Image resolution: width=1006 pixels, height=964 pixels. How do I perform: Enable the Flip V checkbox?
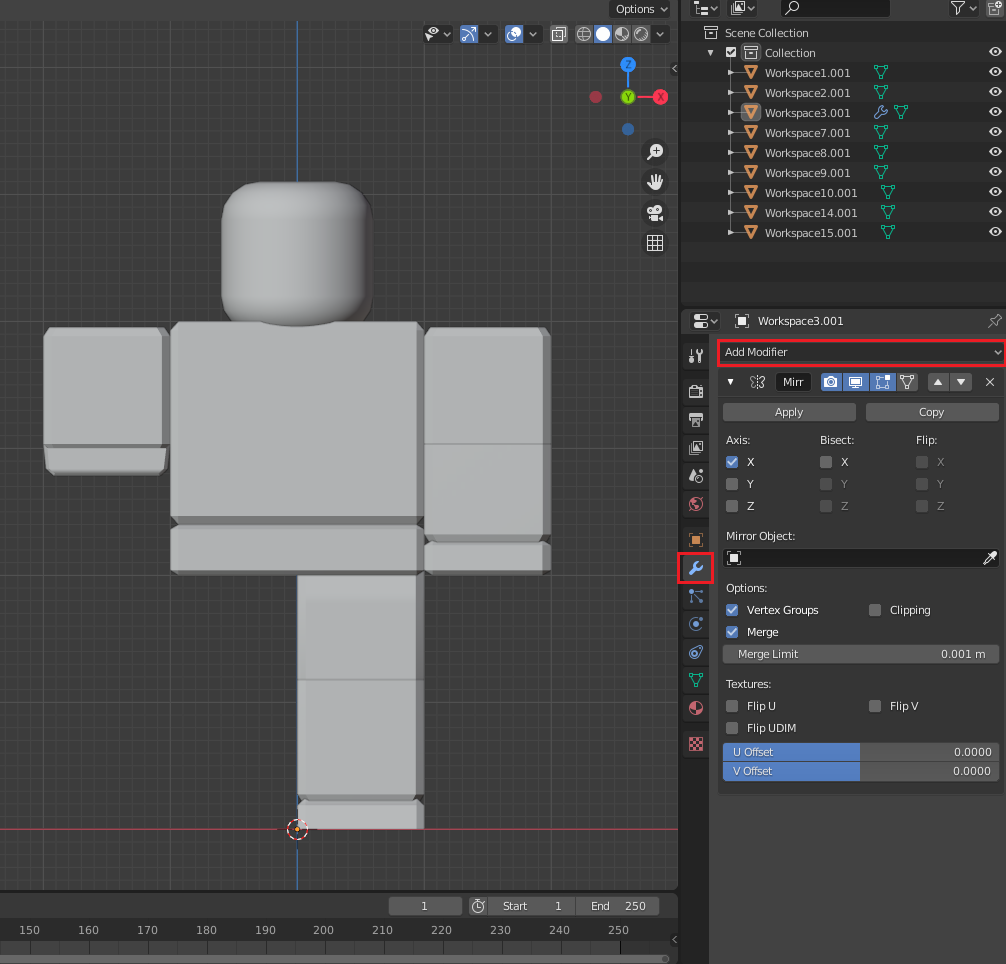875,706
